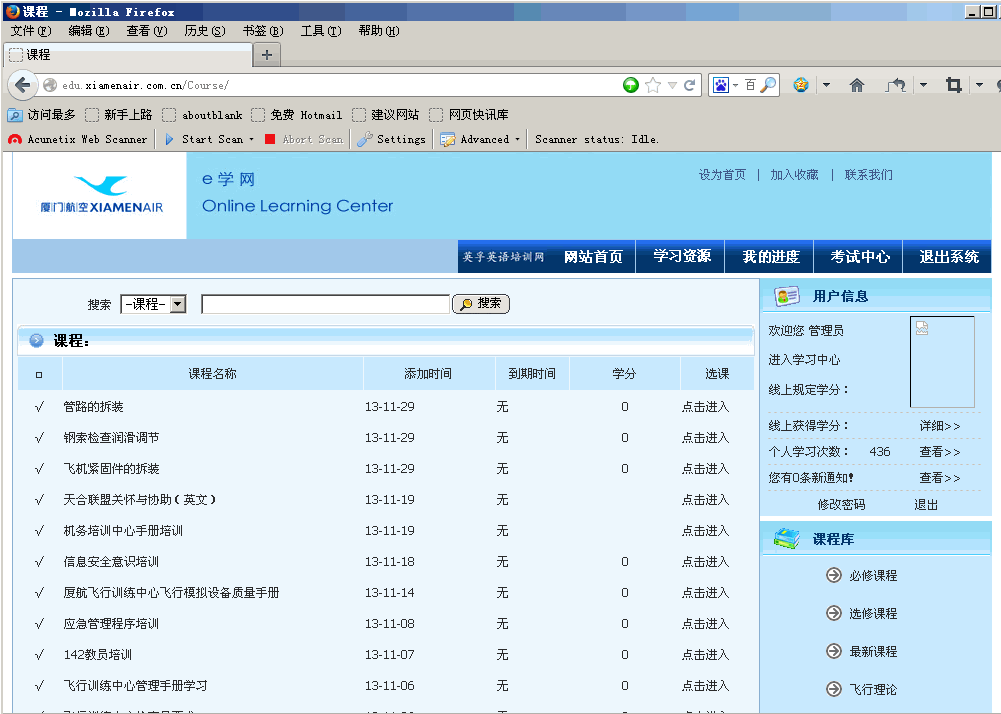Open a new tab with plus button
Screen dimensions: 1001x714
tap(267, 55)
